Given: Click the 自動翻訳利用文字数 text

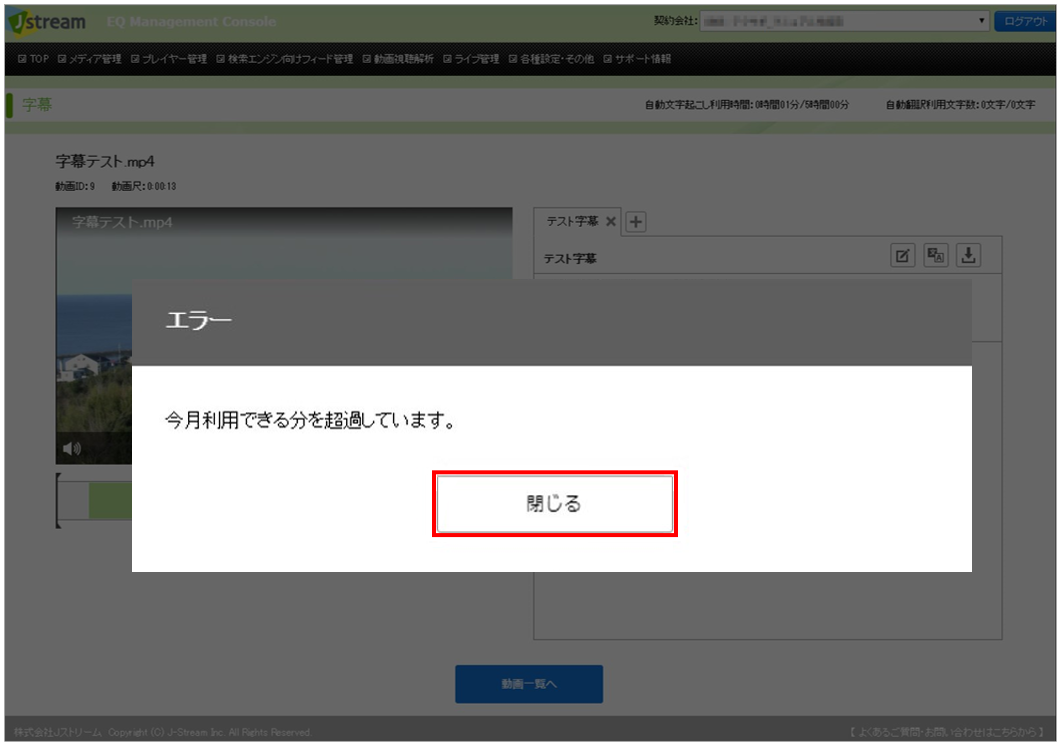Looking at the screenshot, I should coord(960,105).
